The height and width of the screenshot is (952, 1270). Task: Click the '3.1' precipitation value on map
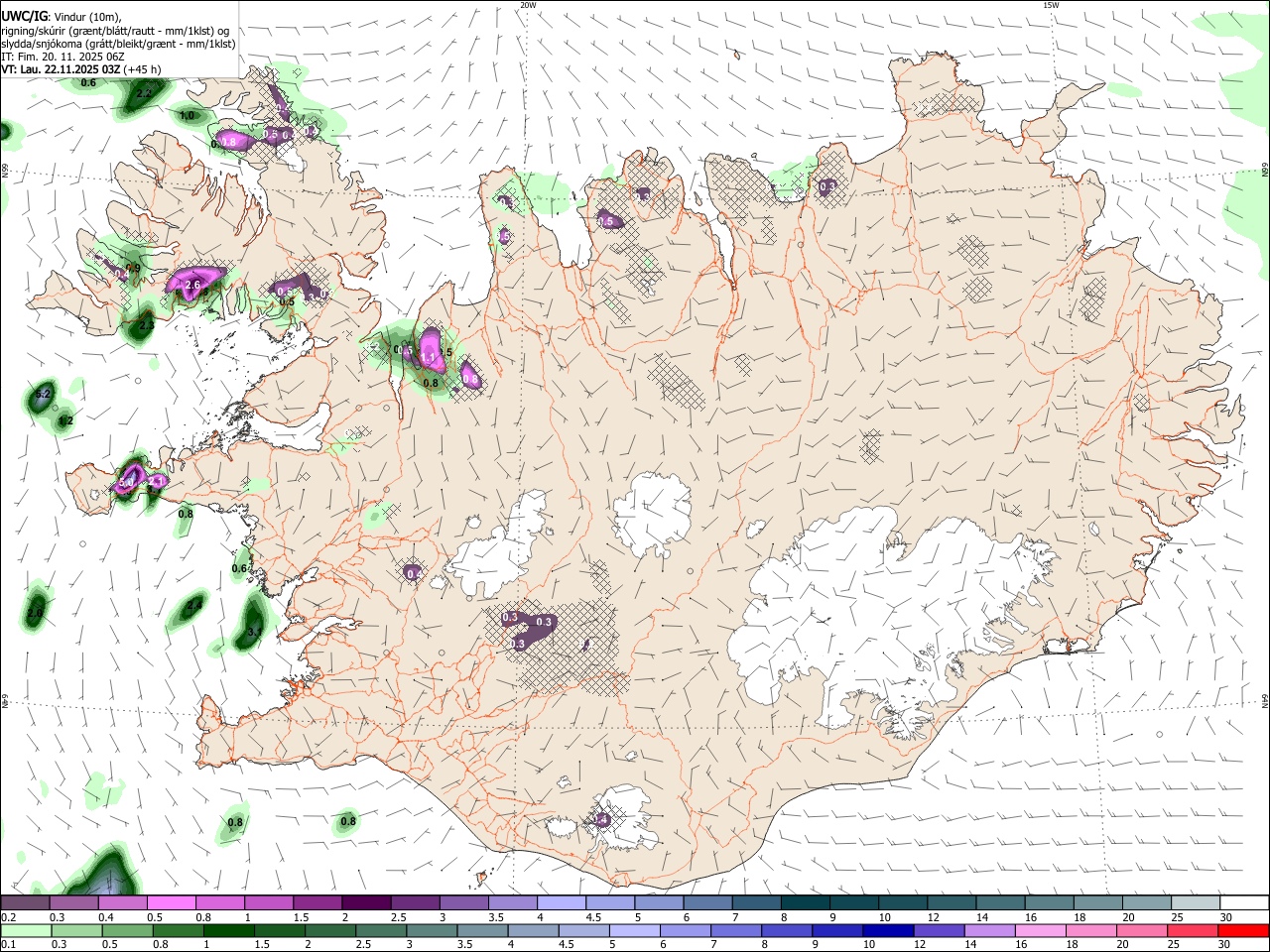[254, 632]
